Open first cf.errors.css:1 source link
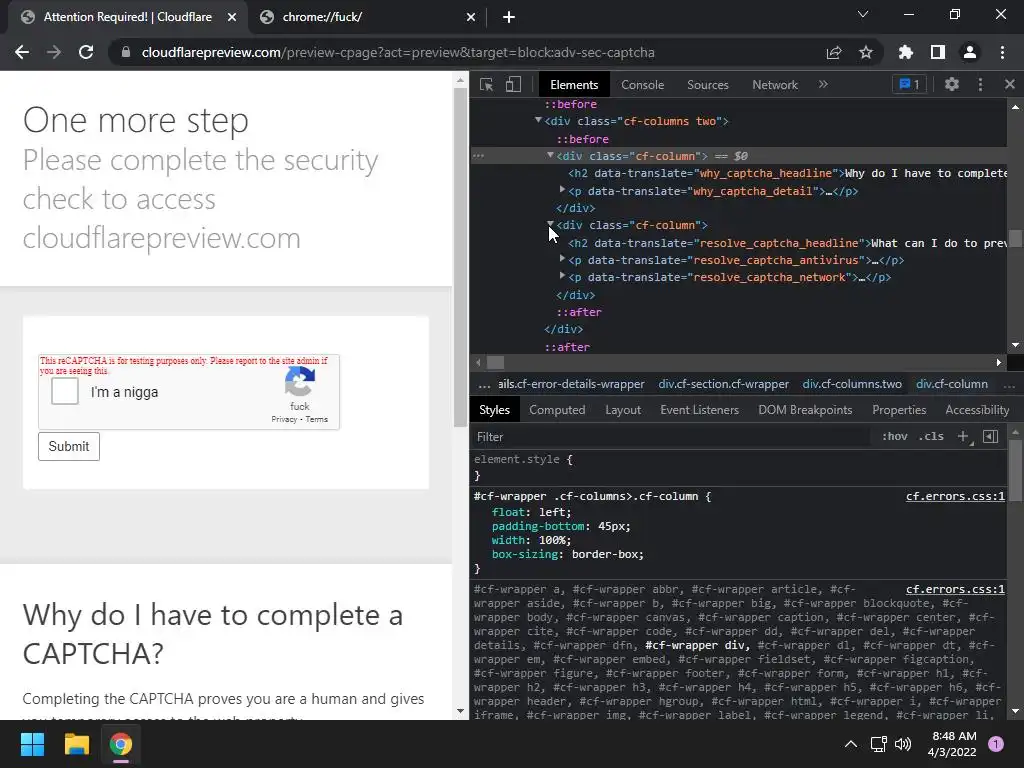The height and width of the screenshot is (768, 1024). tap(955, 496)
